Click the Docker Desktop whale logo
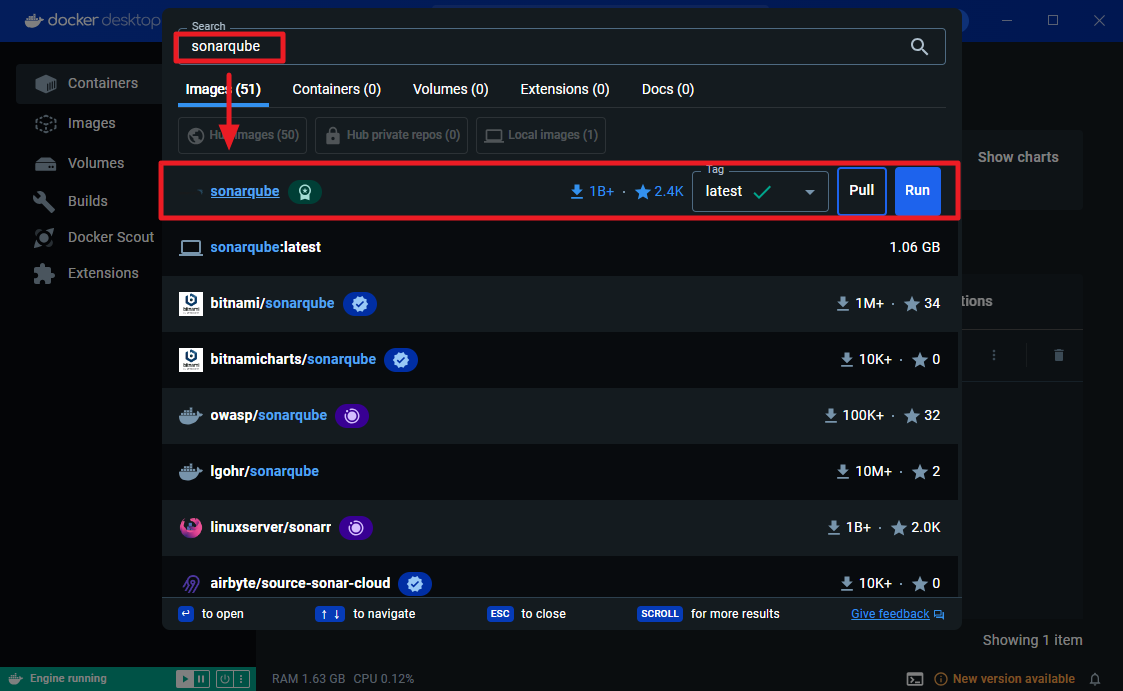This screenshot has width=1123, height=691. [34, 20]
